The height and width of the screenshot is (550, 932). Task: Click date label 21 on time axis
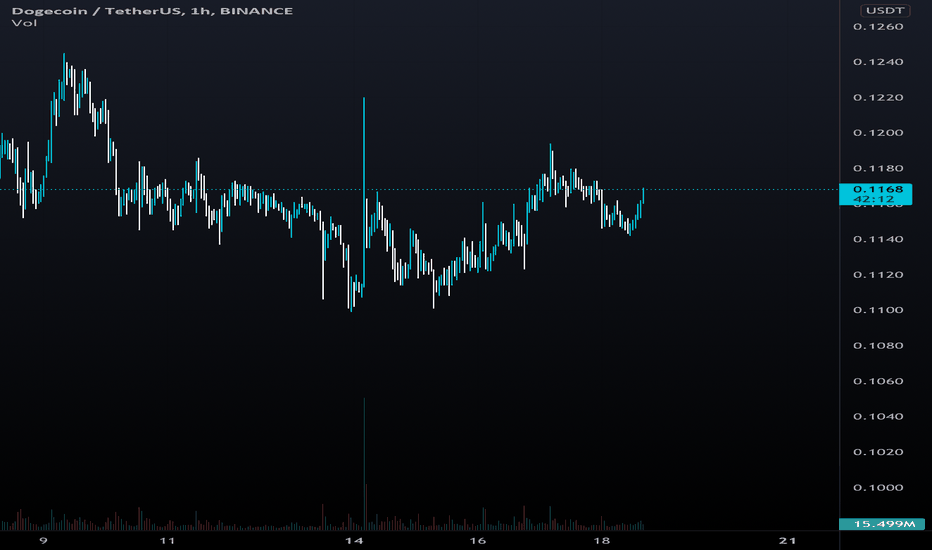(788, 540)
